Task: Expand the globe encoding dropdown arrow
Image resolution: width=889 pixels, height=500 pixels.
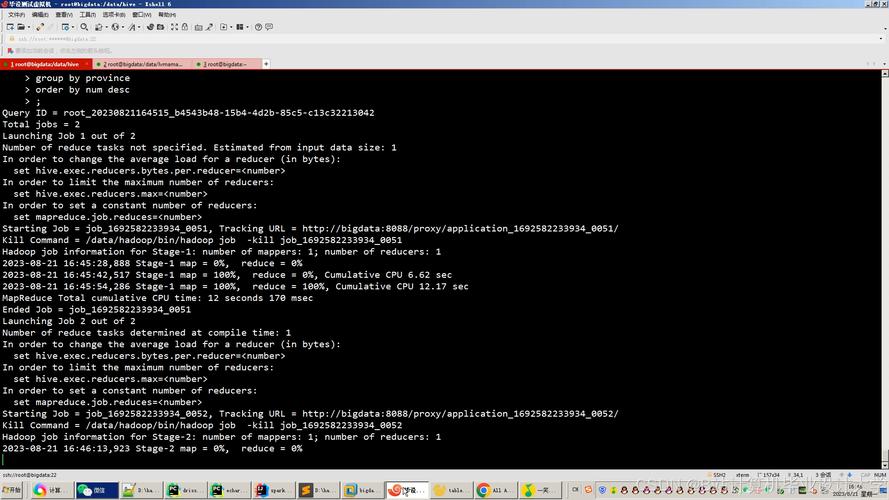Action: point(121,27)
